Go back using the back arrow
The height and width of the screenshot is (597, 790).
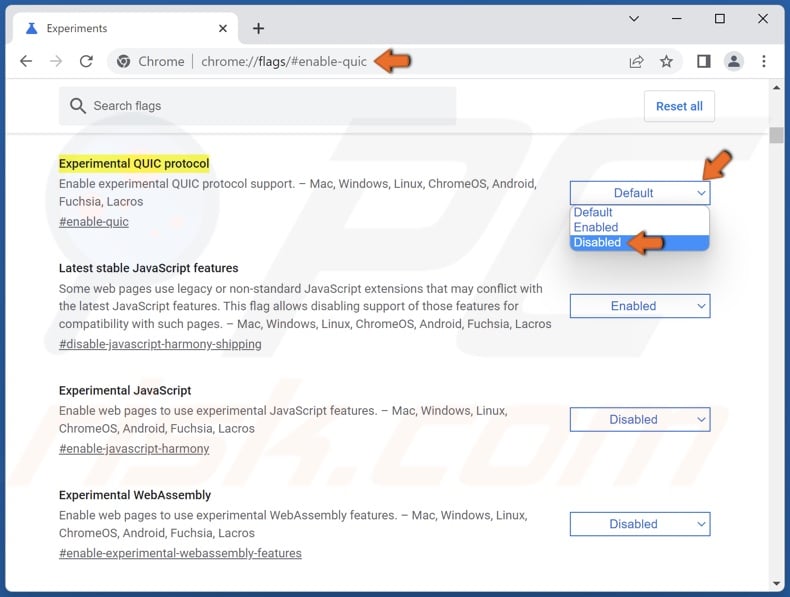[26, 61]
